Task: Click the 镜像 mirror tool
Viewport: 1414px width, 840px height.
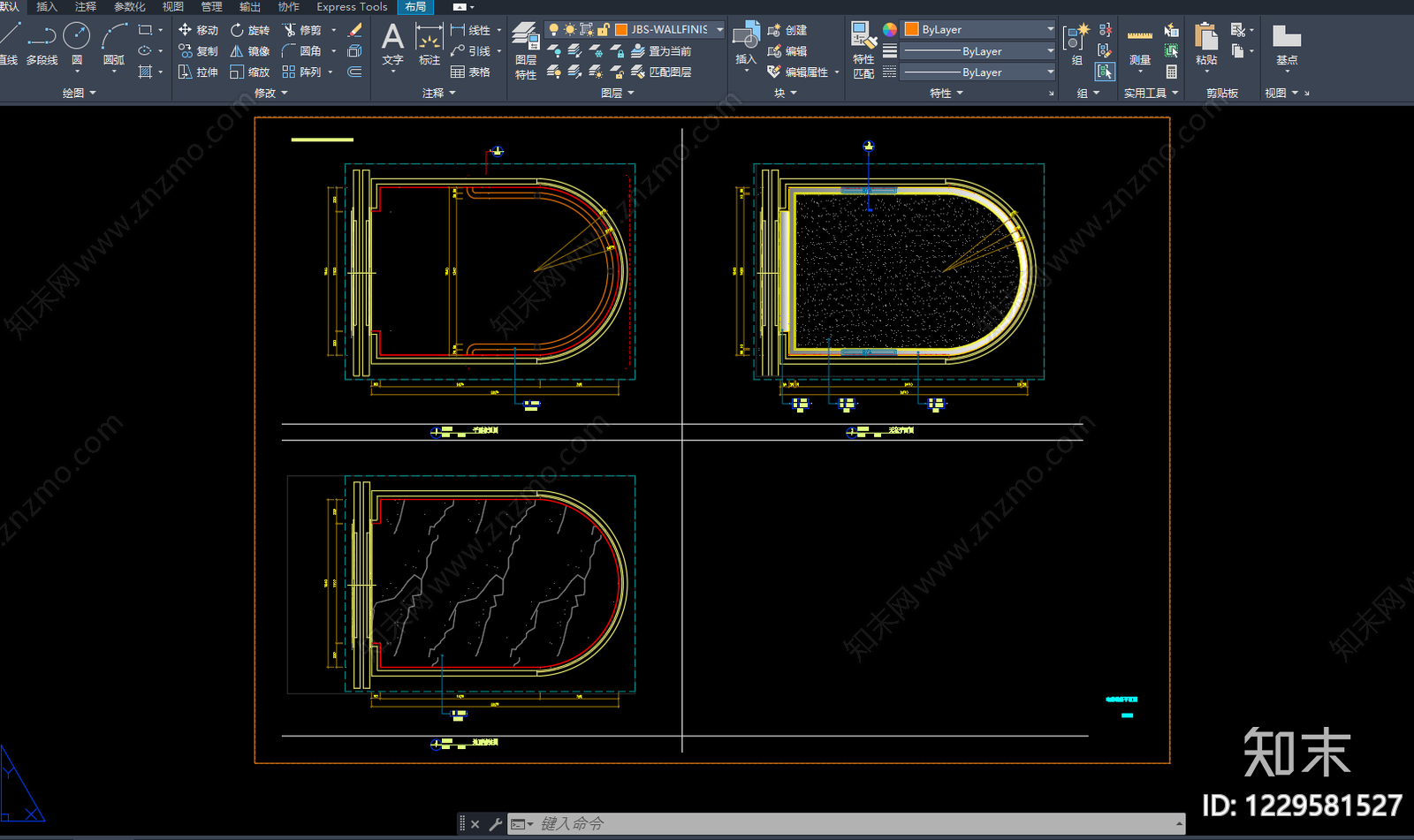Action: pos(250,51)
